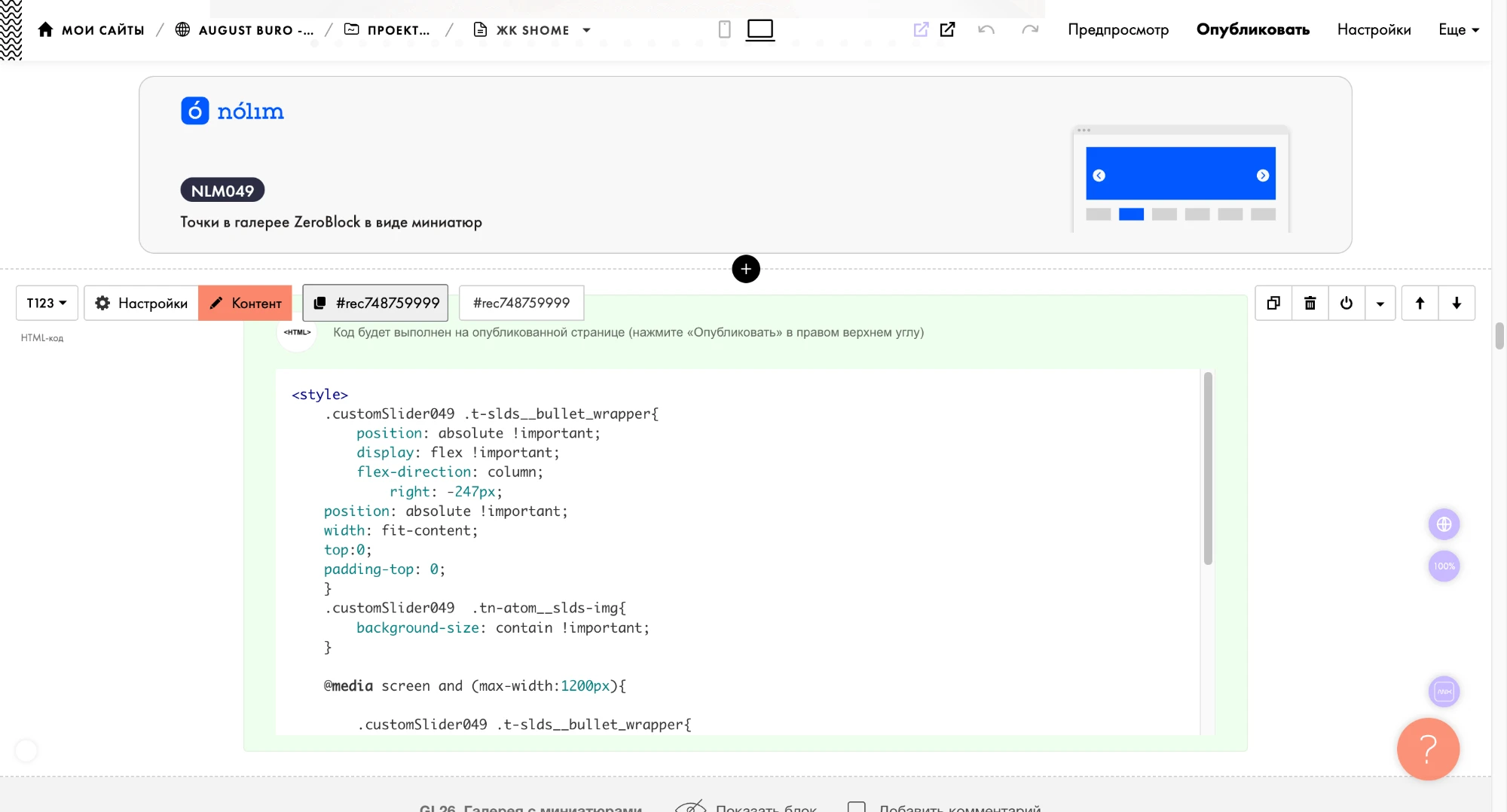Open page Настройки in top bar
This screenshot has width=1507, height=812.
(1374, 29)
